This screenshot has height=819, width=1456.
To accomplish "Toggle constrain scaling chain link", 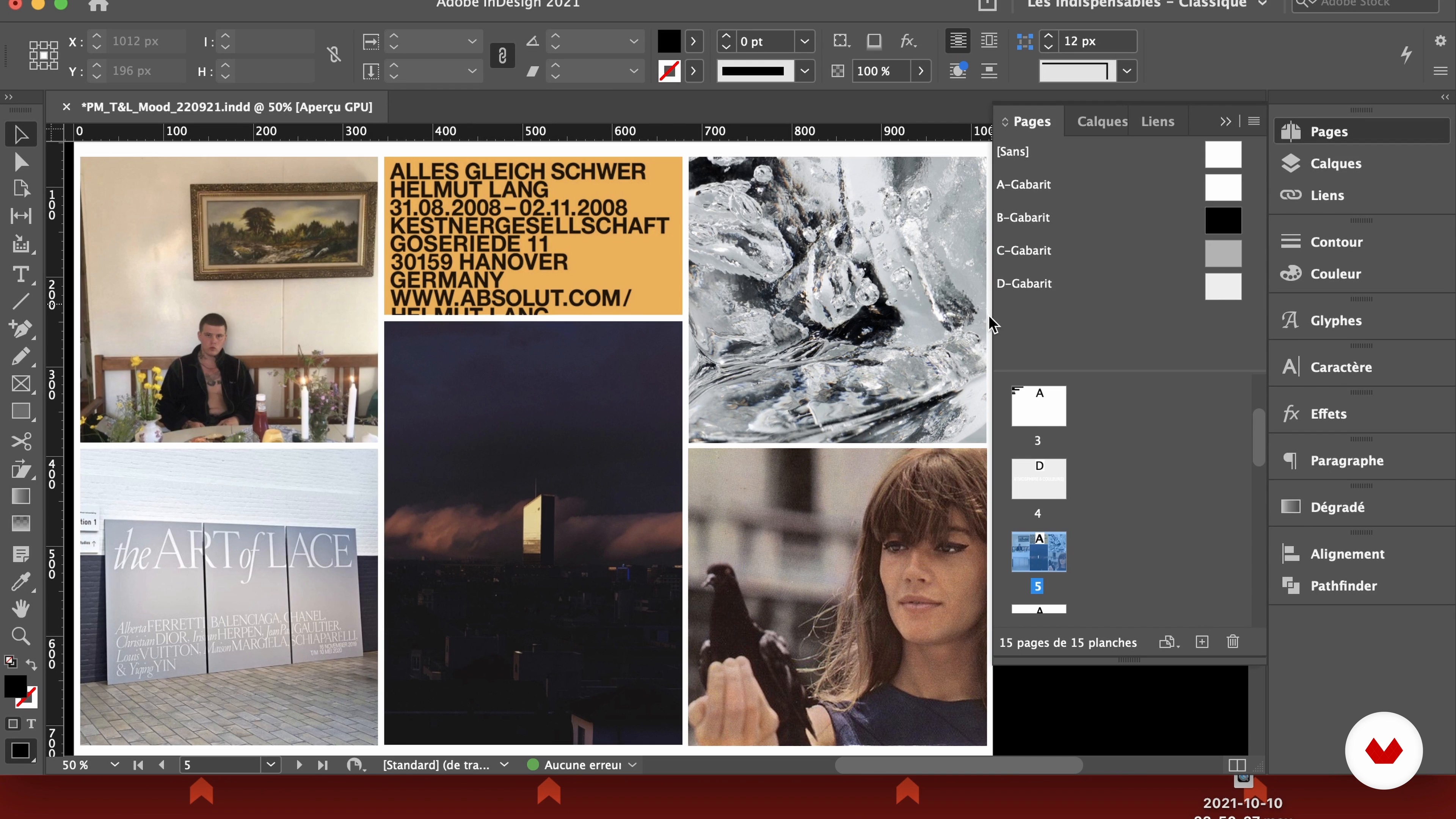I will pos(502,55).
